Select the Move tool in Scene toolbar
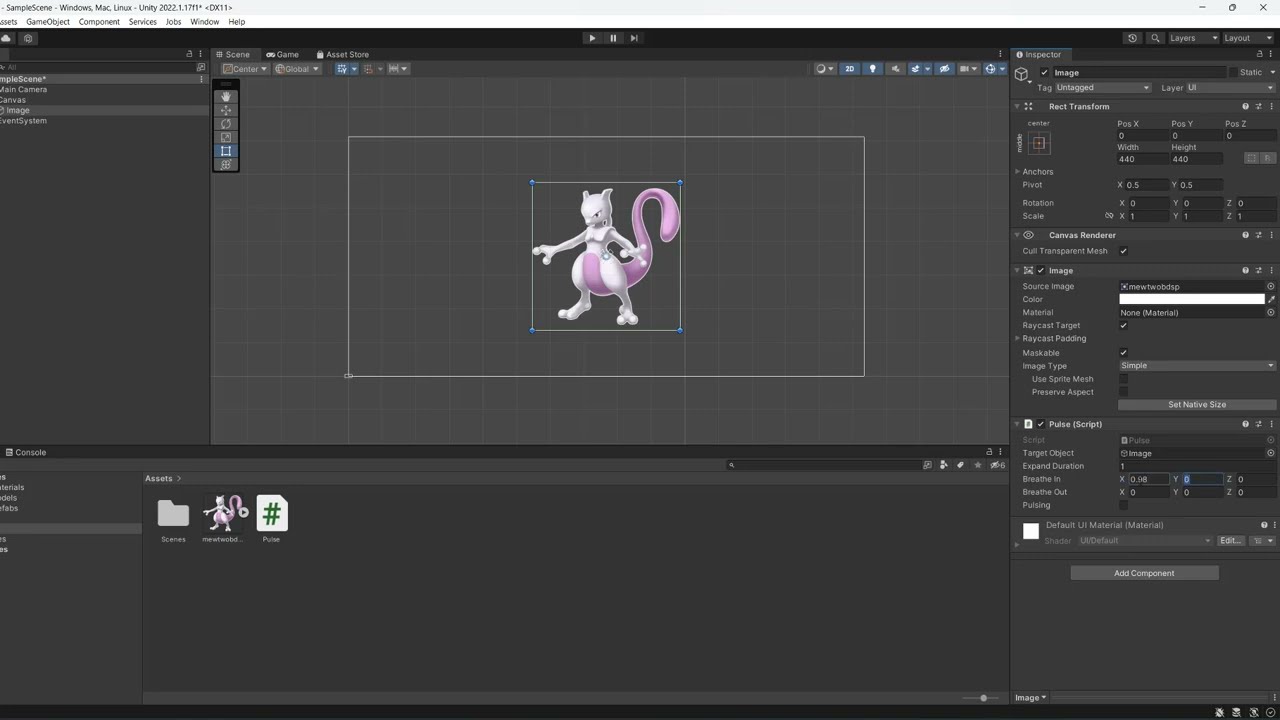The width and height of the screenshot is (1280, 720). tap(226, 110)
